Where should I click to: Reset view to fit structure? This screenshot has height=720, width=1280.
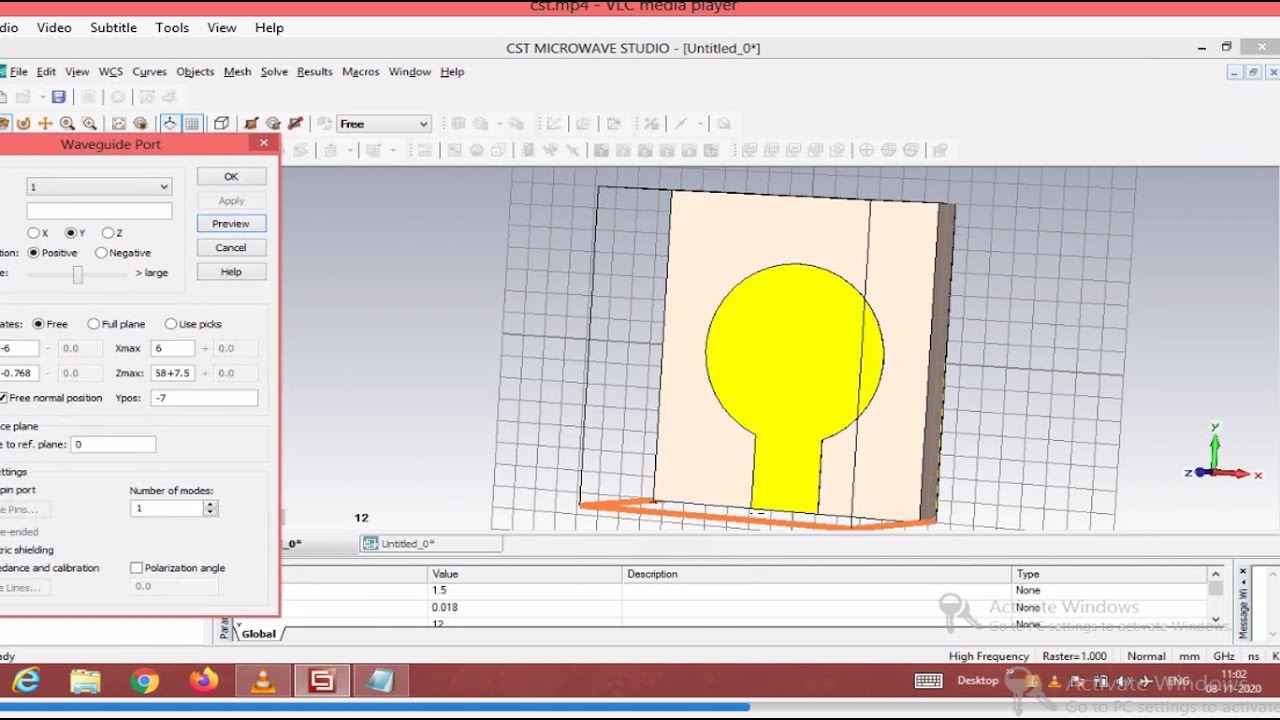pos(118,124)
